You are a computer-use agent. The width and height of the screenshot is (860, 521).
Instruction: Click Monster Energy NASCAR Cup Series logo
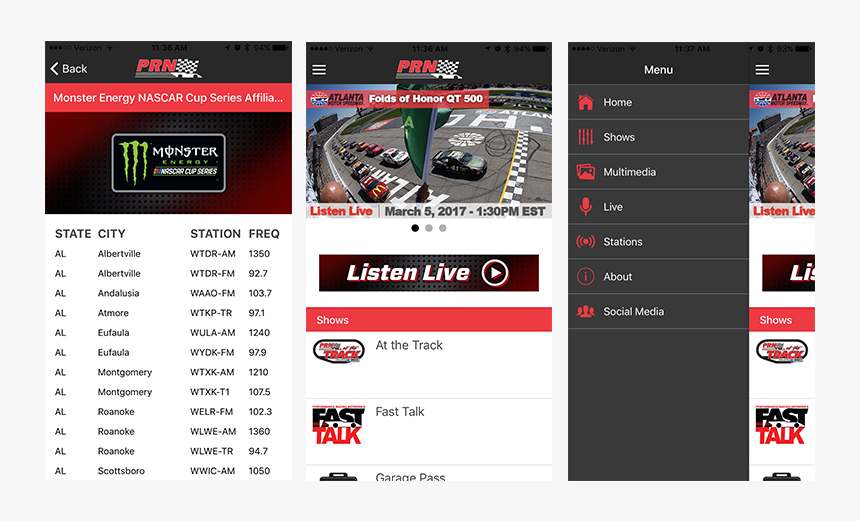coord(168,163)
